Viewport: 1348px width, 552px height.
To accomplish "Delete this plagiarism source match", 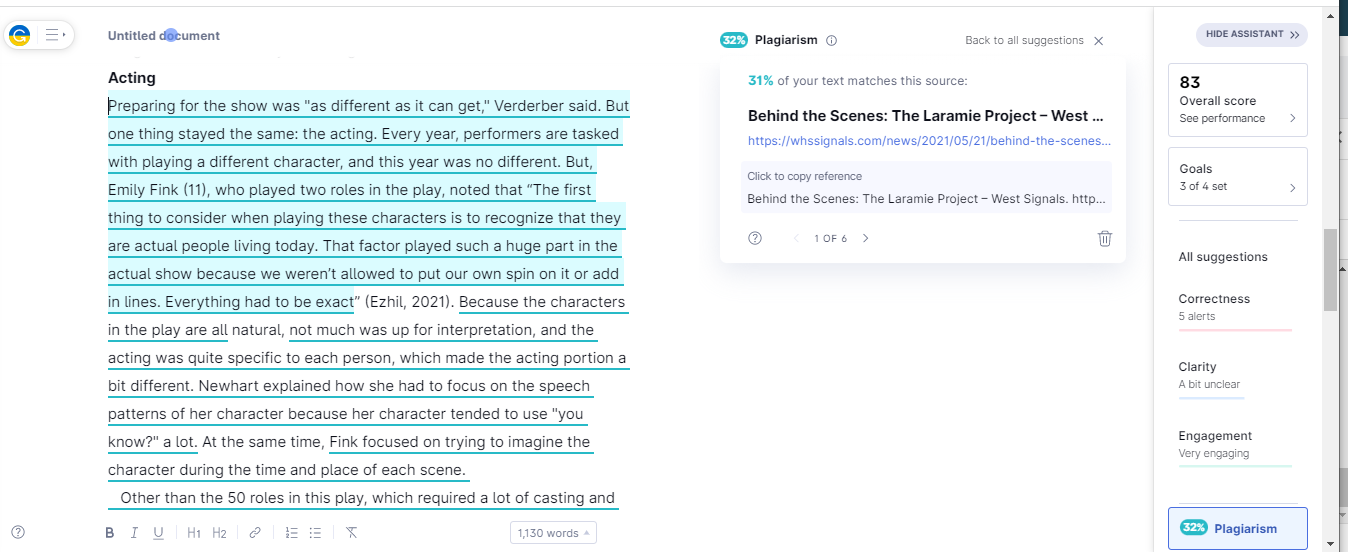I will click(x=1105, y=238).
